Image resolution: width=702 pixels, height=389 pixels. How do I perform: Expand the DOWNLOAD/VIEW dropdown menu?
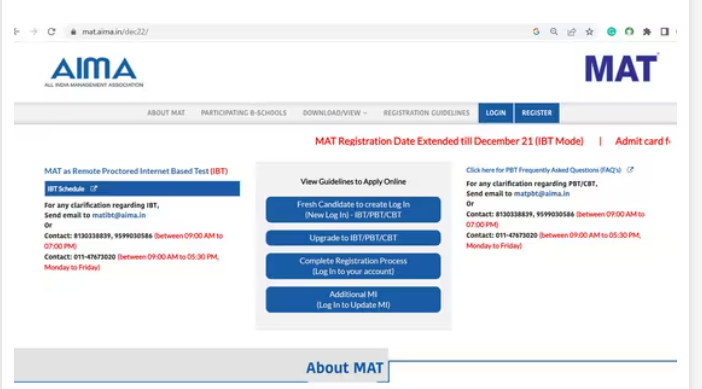point(335,113)
